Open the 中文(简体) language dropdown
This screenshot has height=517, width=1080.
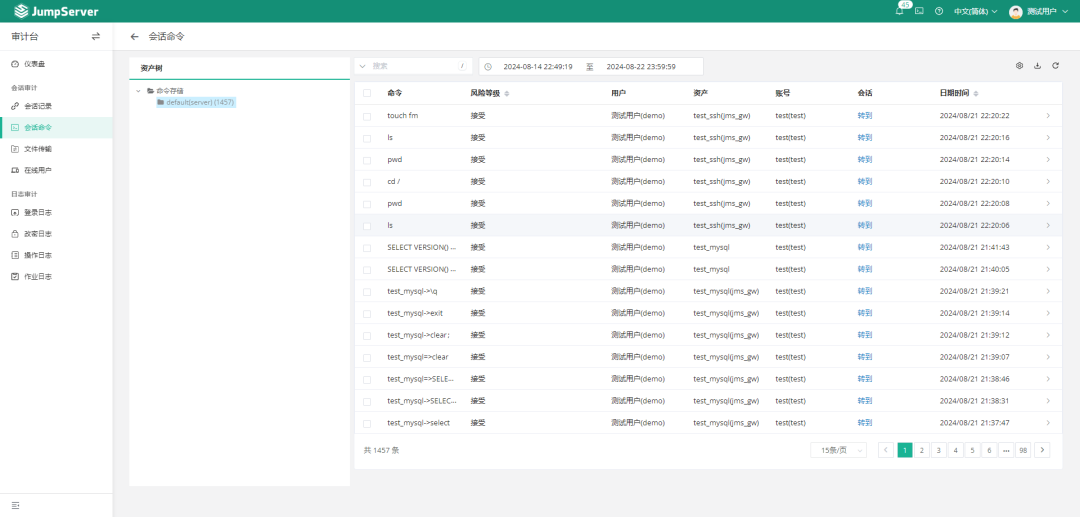tap(975, 11)
